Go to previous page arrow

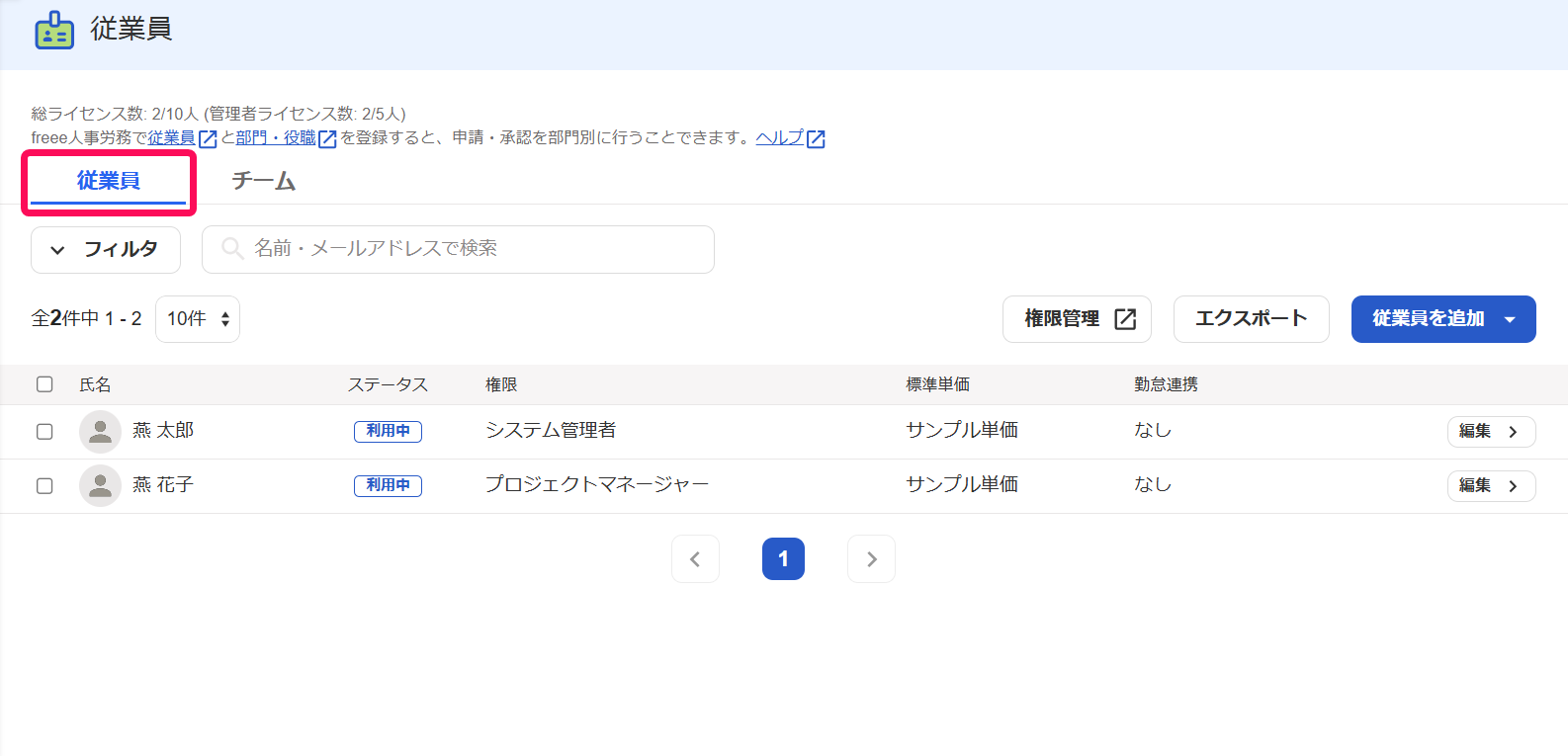(695, 559)
